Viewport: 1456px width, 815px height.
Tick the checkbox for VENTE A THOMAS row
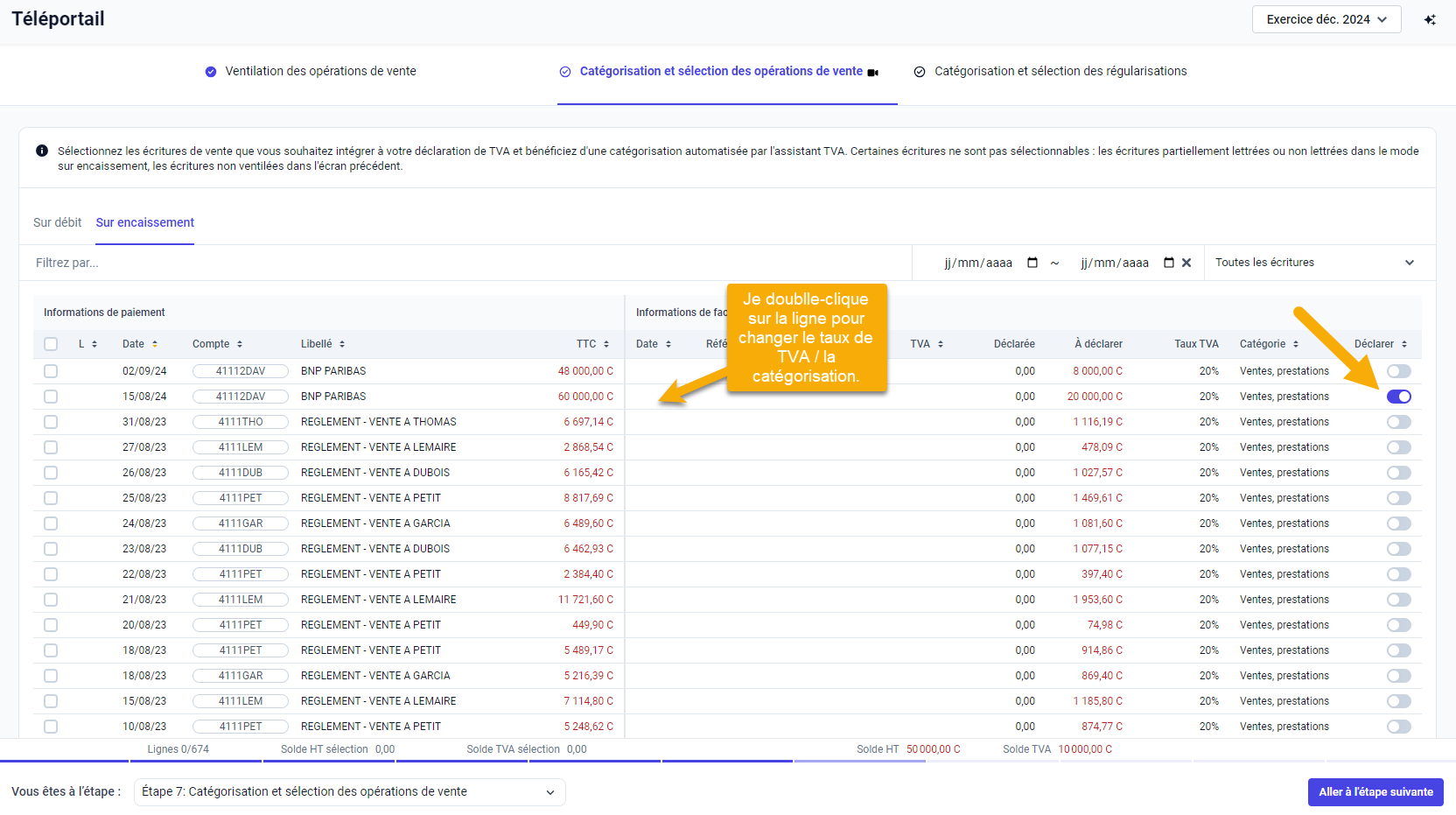click(x=51, y=422)
